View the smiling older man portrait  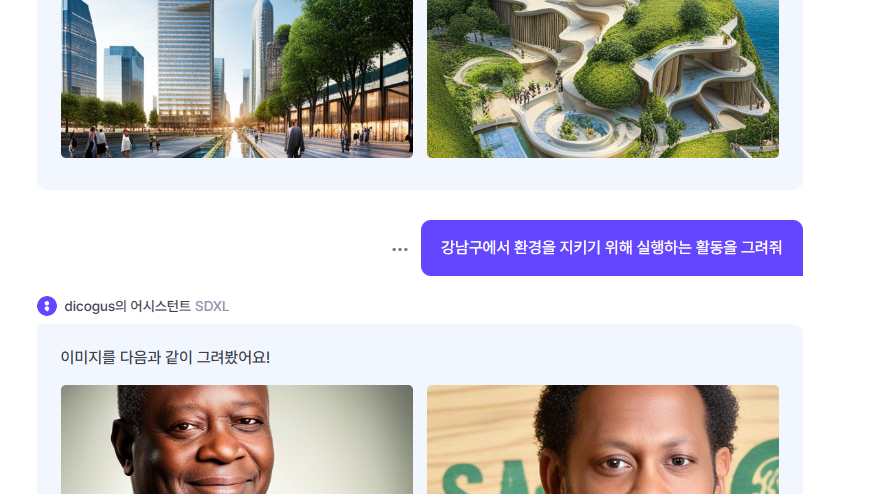click(237, 439)
